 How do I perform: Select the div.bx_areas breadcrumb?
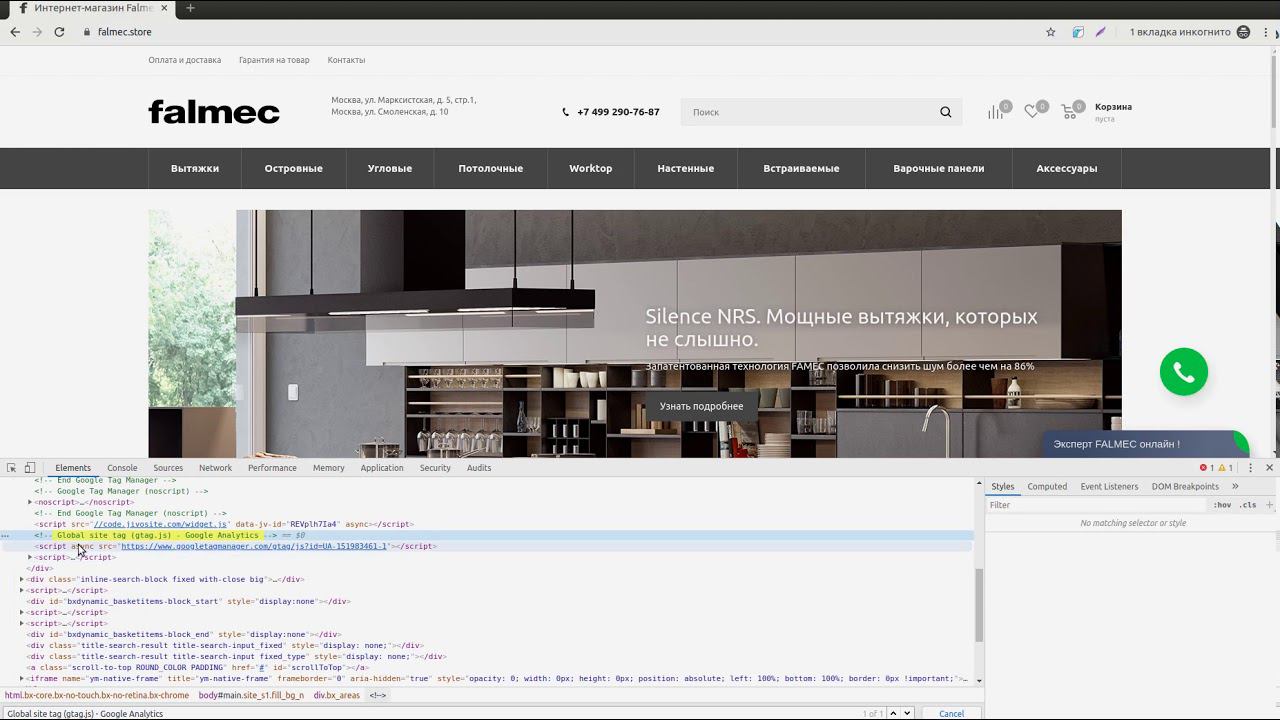(336, 696)
